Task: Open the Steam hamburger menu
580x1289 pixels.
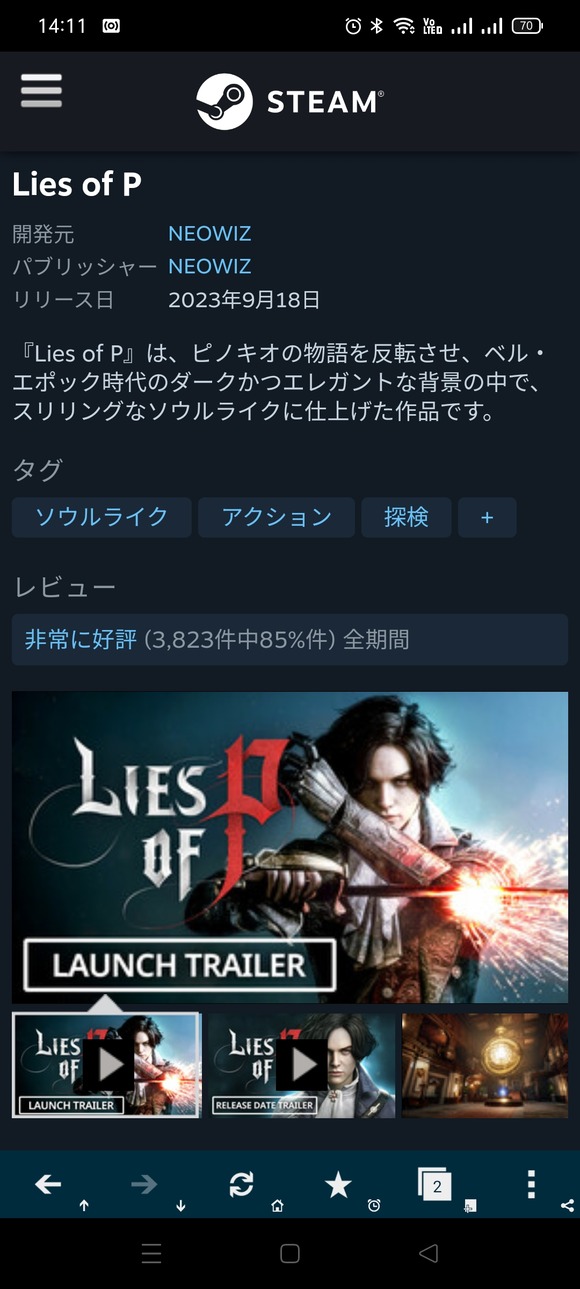Action: click(41, 91)
